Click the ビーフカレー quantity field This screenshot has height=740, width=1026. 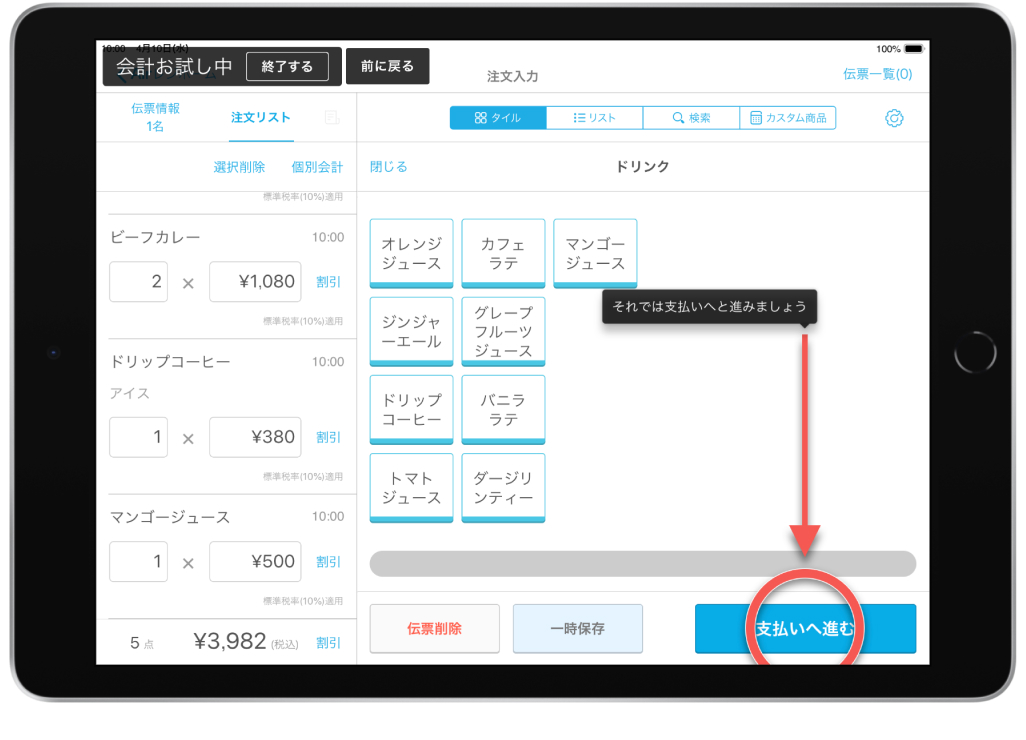click(138, 282)
